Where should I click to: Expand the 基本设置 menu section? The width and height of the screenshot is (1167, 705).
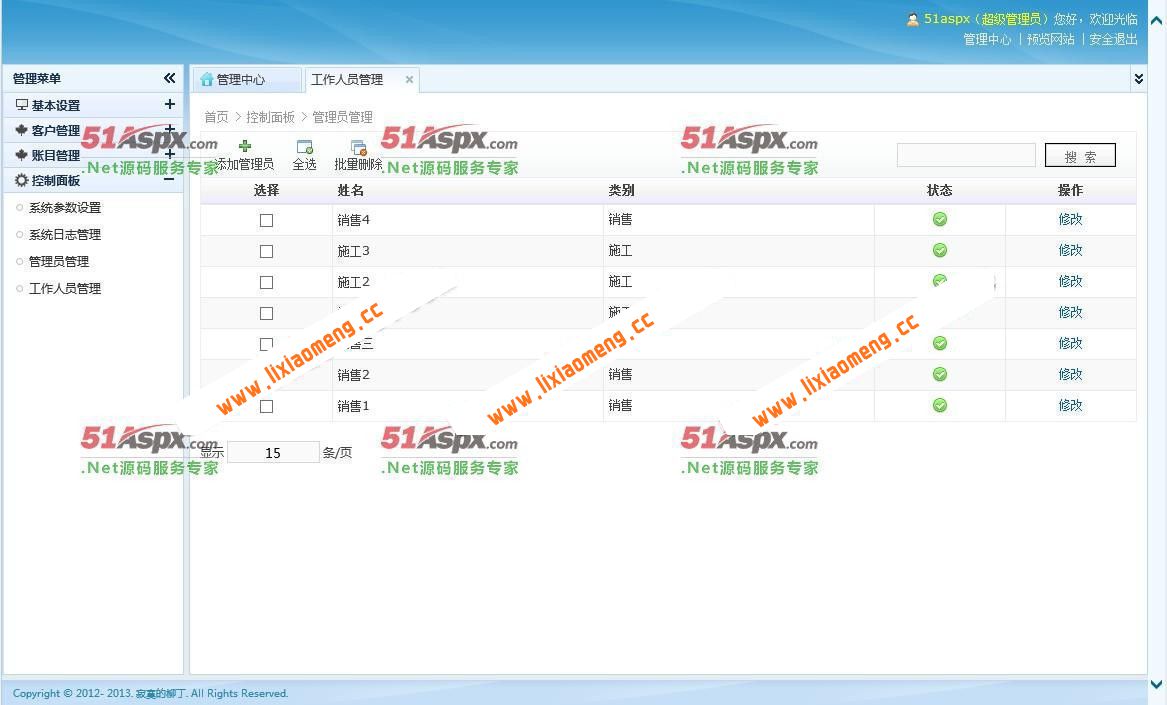click(x=170, y=104)
